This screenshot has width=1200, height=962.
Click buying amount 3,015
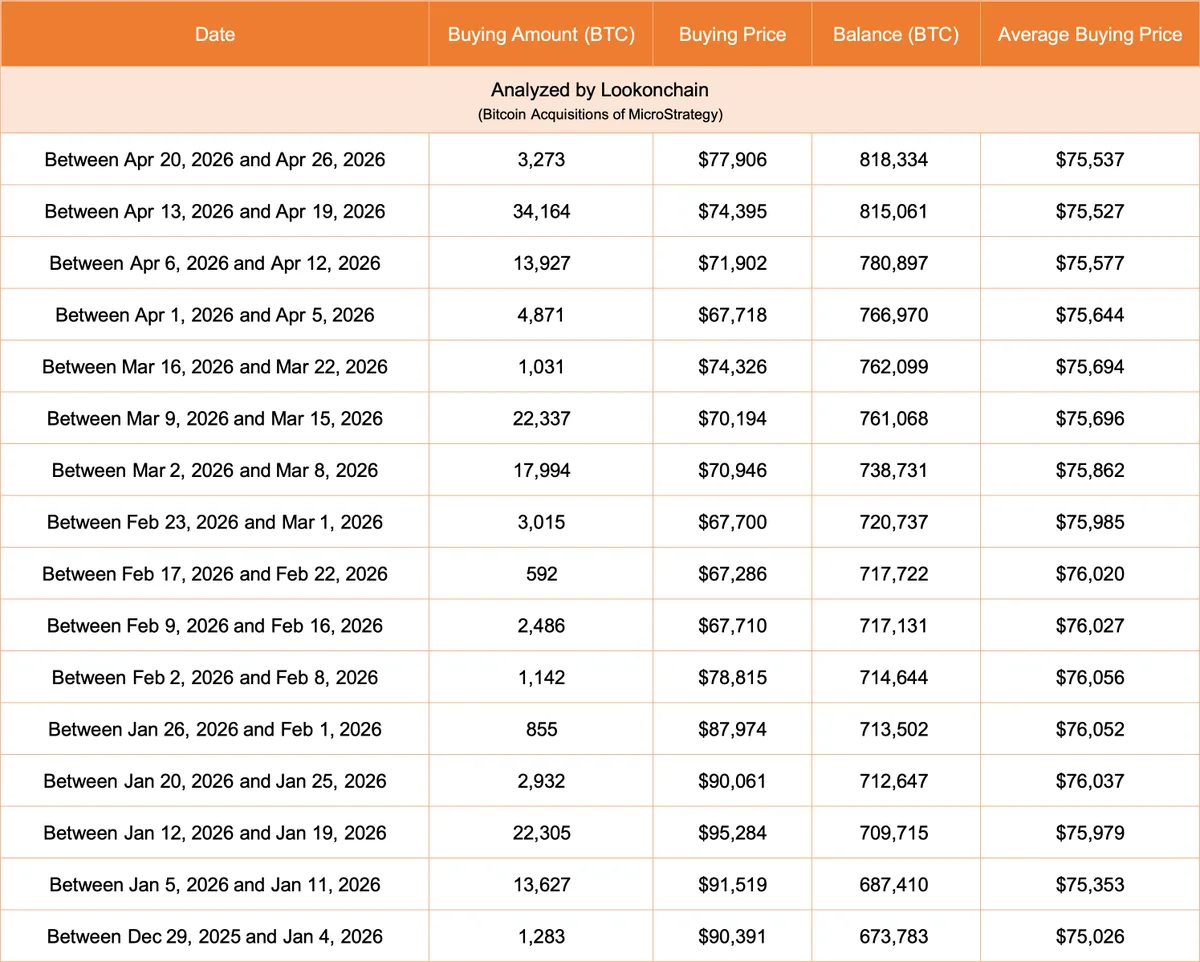tap(541, 522)
